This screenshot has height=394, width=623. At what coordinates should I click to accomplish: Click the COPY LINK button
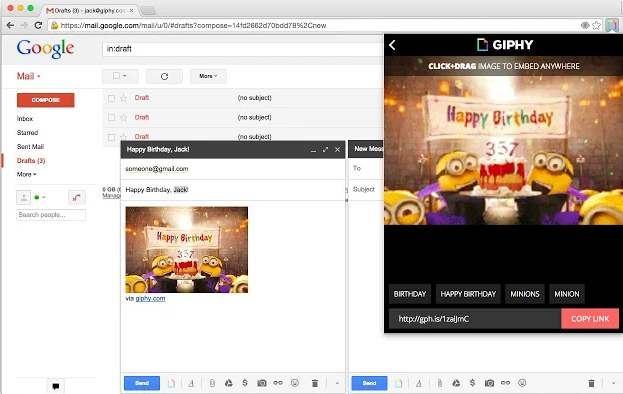point(590,319)
